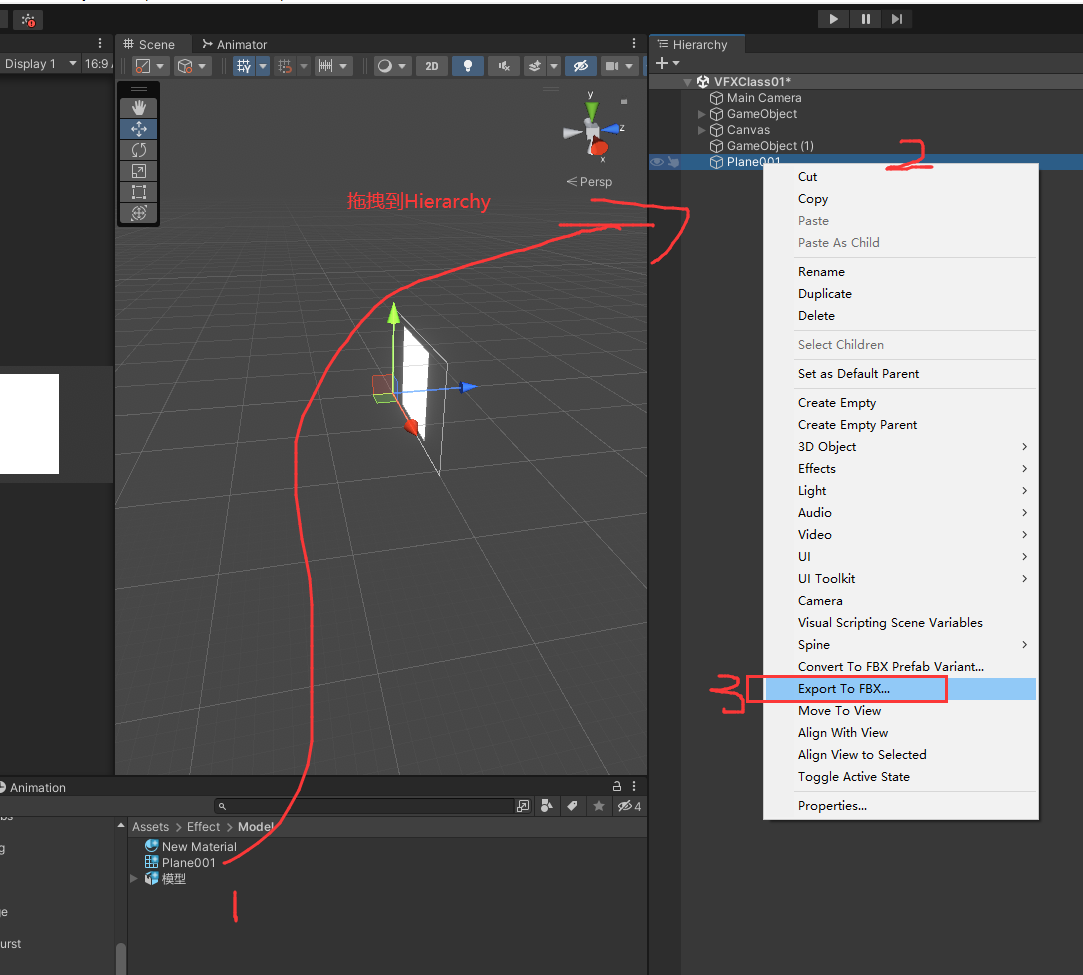Open the Display 1 dropdown
This screenshot has height=975, width=1083.
[40, 64]
